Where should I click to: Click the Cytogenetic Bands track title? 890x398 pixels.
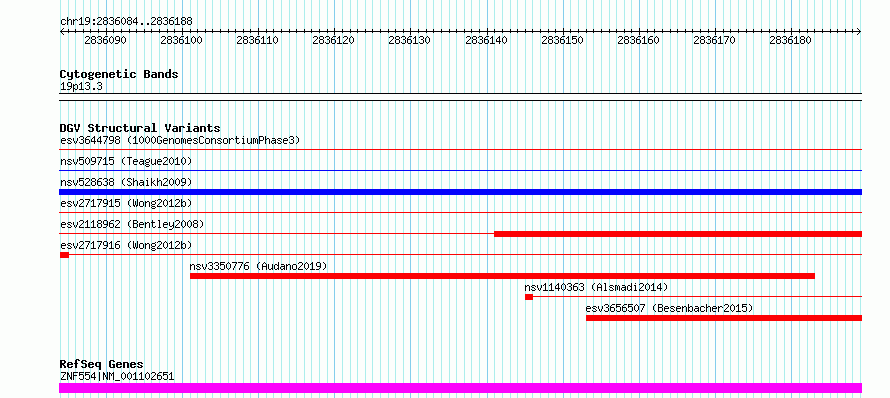point(119,74)
